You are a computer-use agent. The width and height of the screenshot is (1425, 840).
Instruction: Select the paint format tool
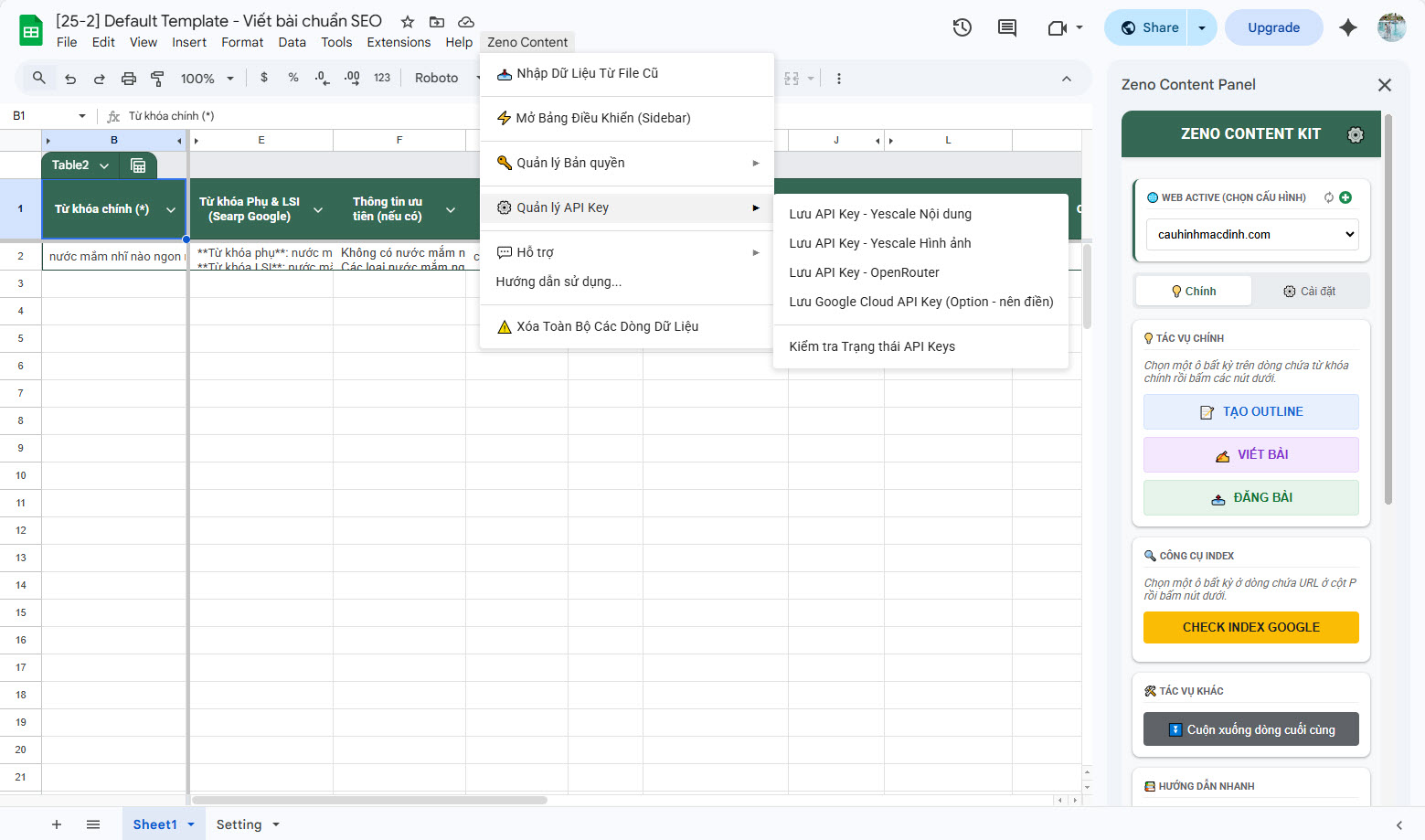(x=157, y=79)
